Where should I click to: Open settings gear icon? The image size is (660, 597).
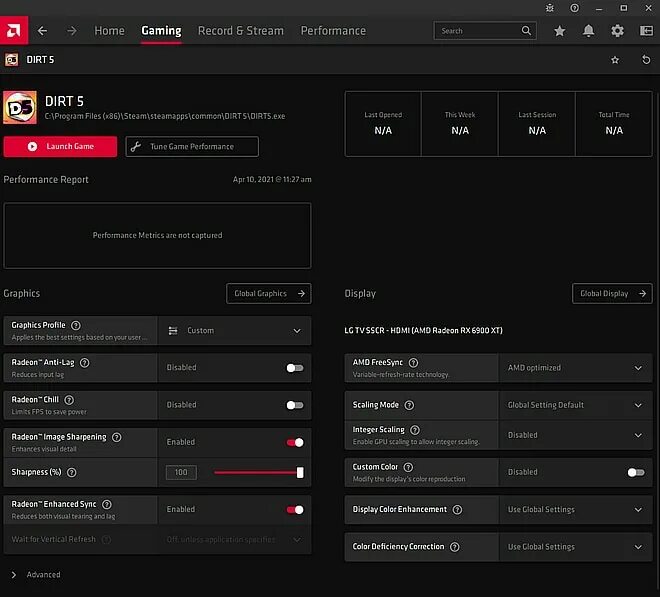[617, 31]
